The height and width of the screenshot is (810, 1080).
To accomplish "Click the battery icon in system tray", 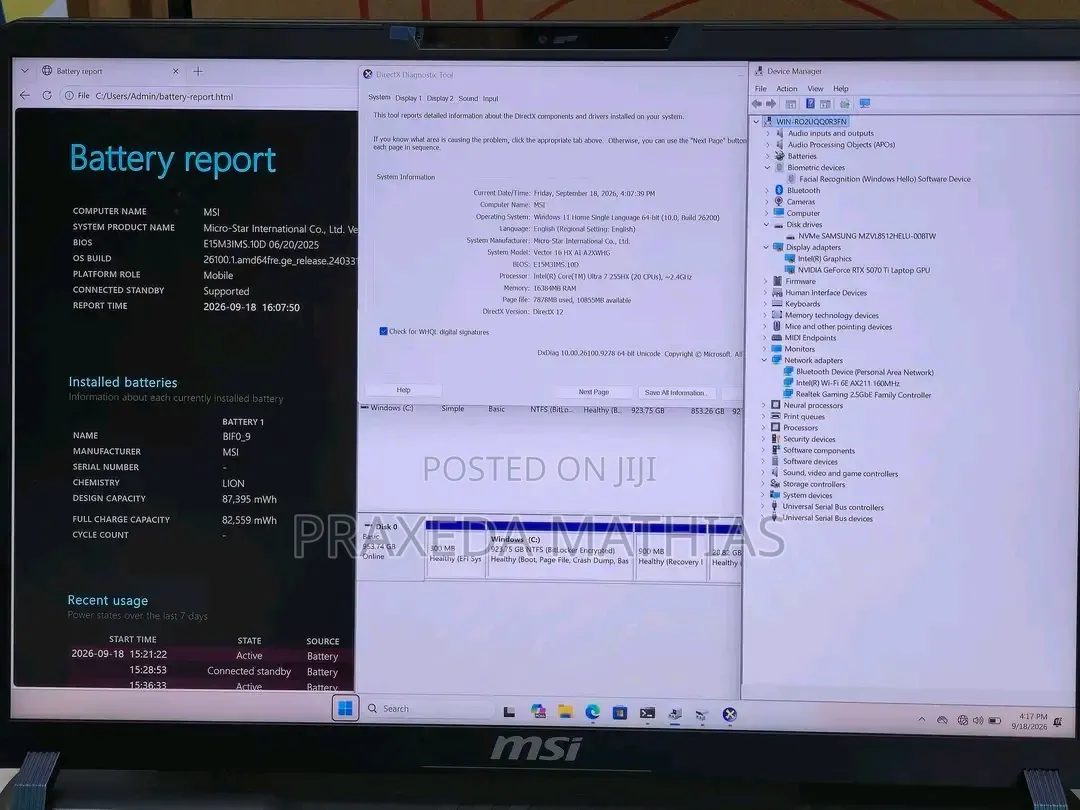I will (995, 720).
